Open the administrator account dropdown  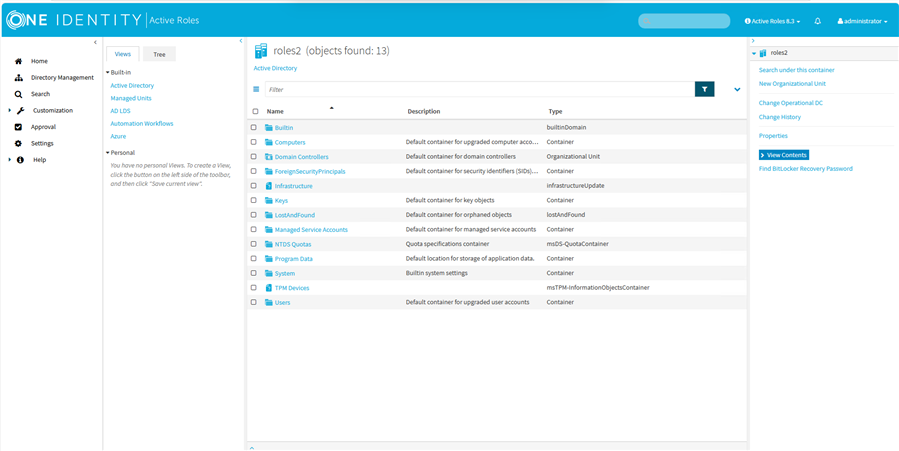862,21
